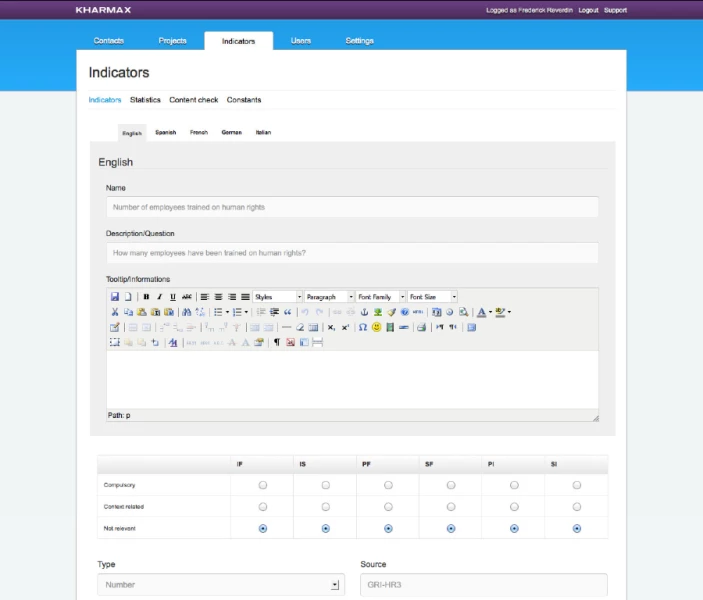Viewport: 703px width, 600px height.
Task: Expand the Type dropdown showing Number
Action: click(x=221, y=585)
